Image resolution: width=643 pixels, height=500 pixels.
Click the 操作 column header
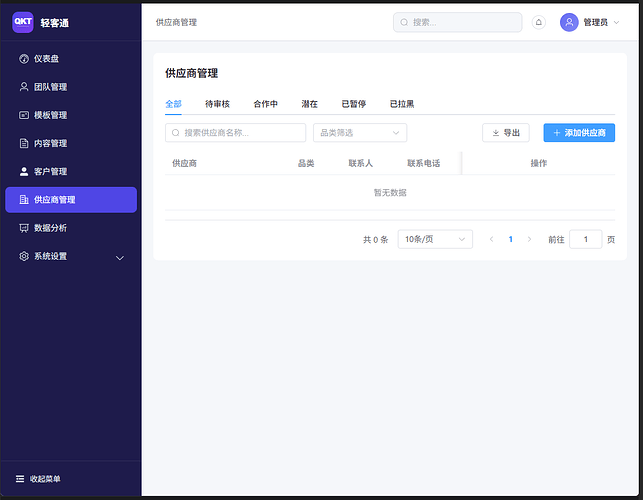click(x=538, y=163)
